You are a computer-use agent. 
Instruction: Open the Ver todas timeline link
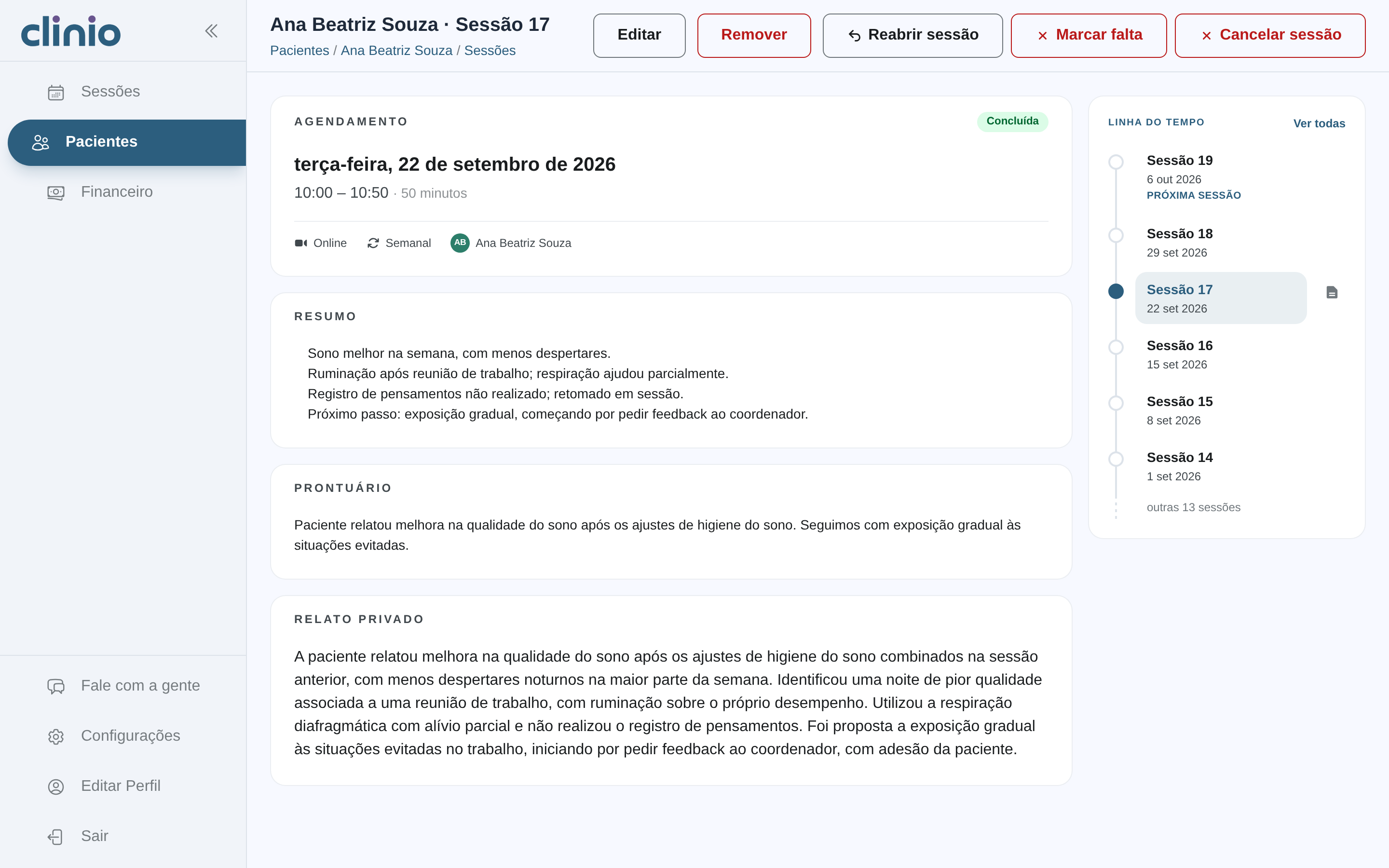point(1319,123)
